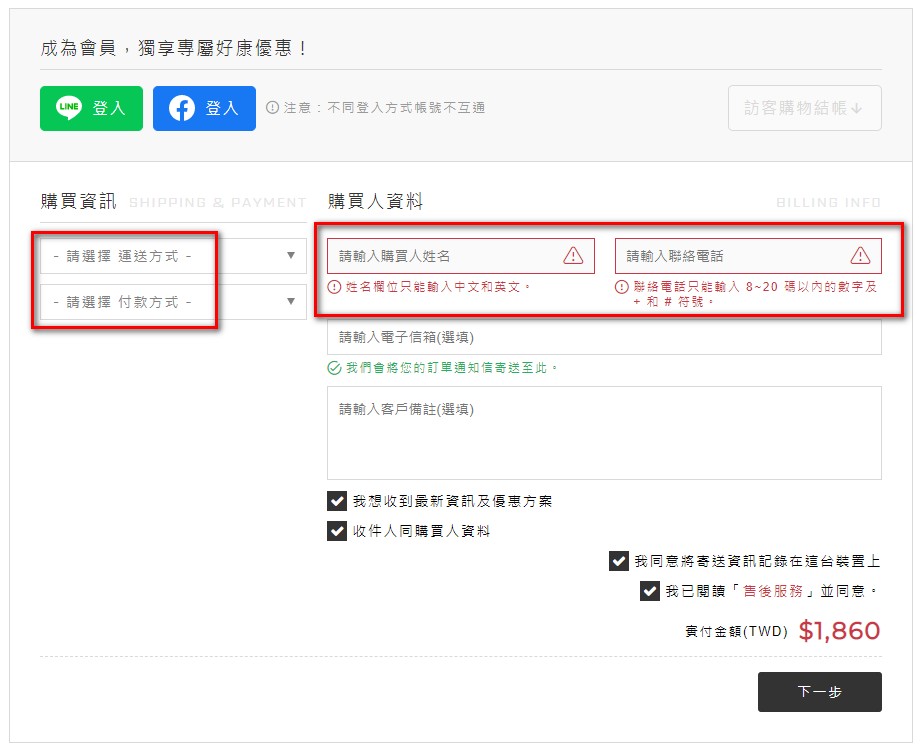
Task: Click the 下一步 button
Action: [x=819, y=692]
